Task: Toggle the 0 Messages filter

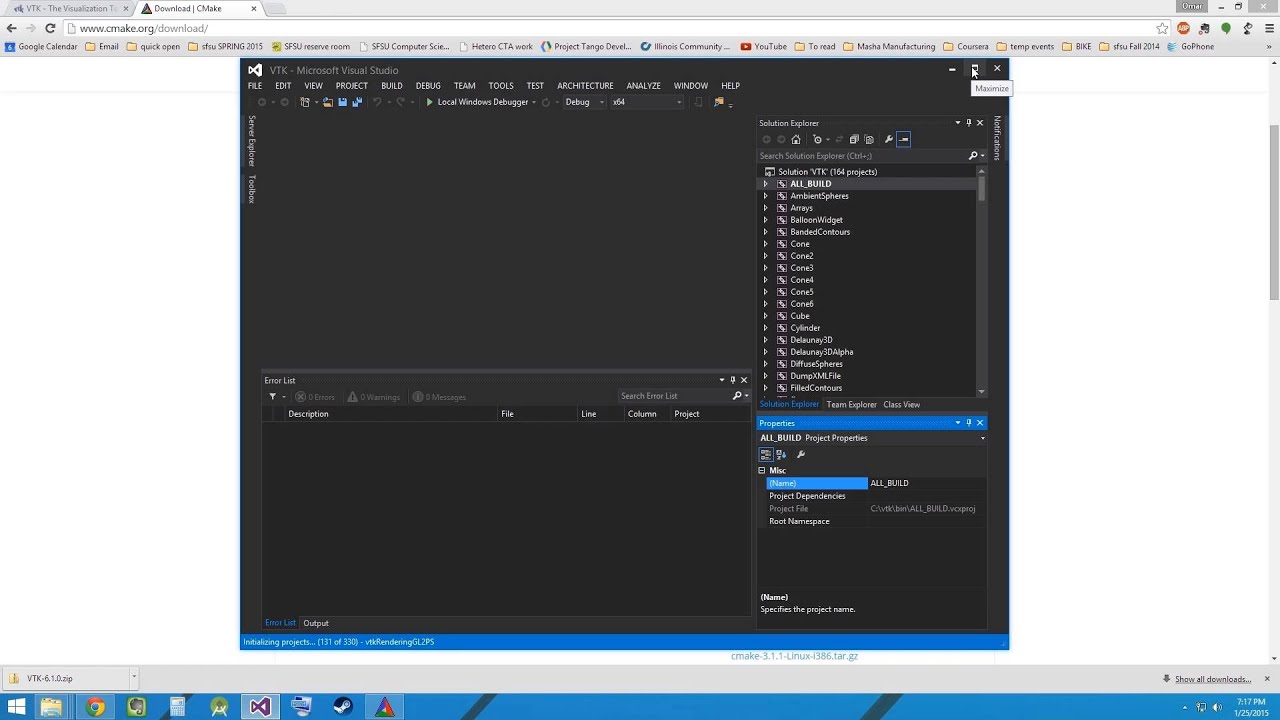Action: coord(439,397)
